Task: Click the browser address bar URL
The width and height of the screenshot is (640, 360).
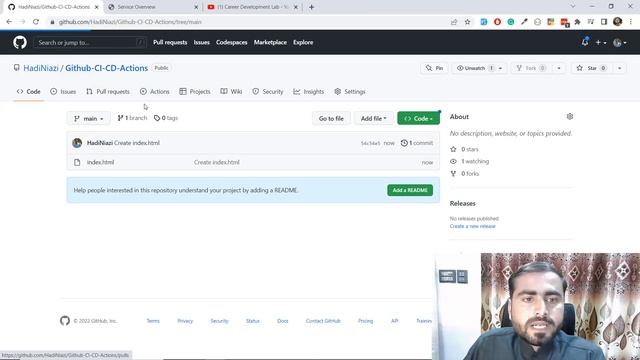Action: pos(130,22)
